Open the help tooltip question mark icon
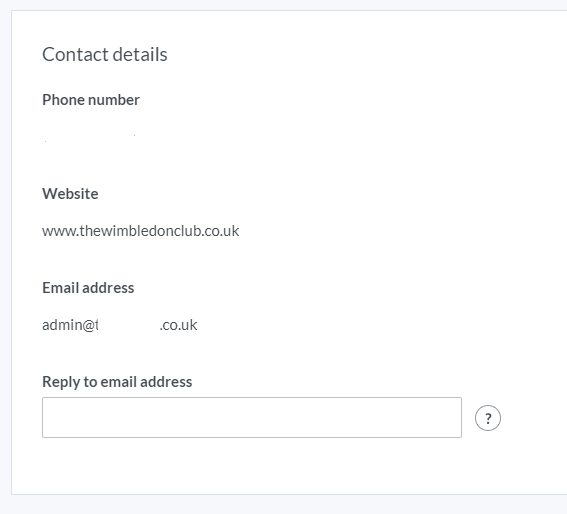The width and height of the screenshot is (567, 514). [487, 418]
